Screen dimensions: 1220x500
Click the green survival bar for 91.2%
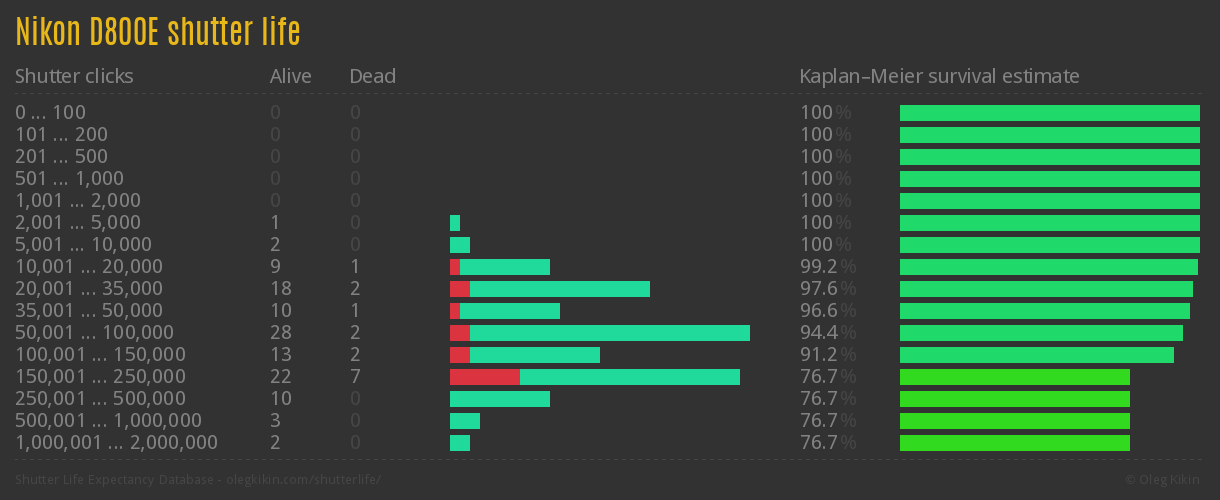(1036, 355)
